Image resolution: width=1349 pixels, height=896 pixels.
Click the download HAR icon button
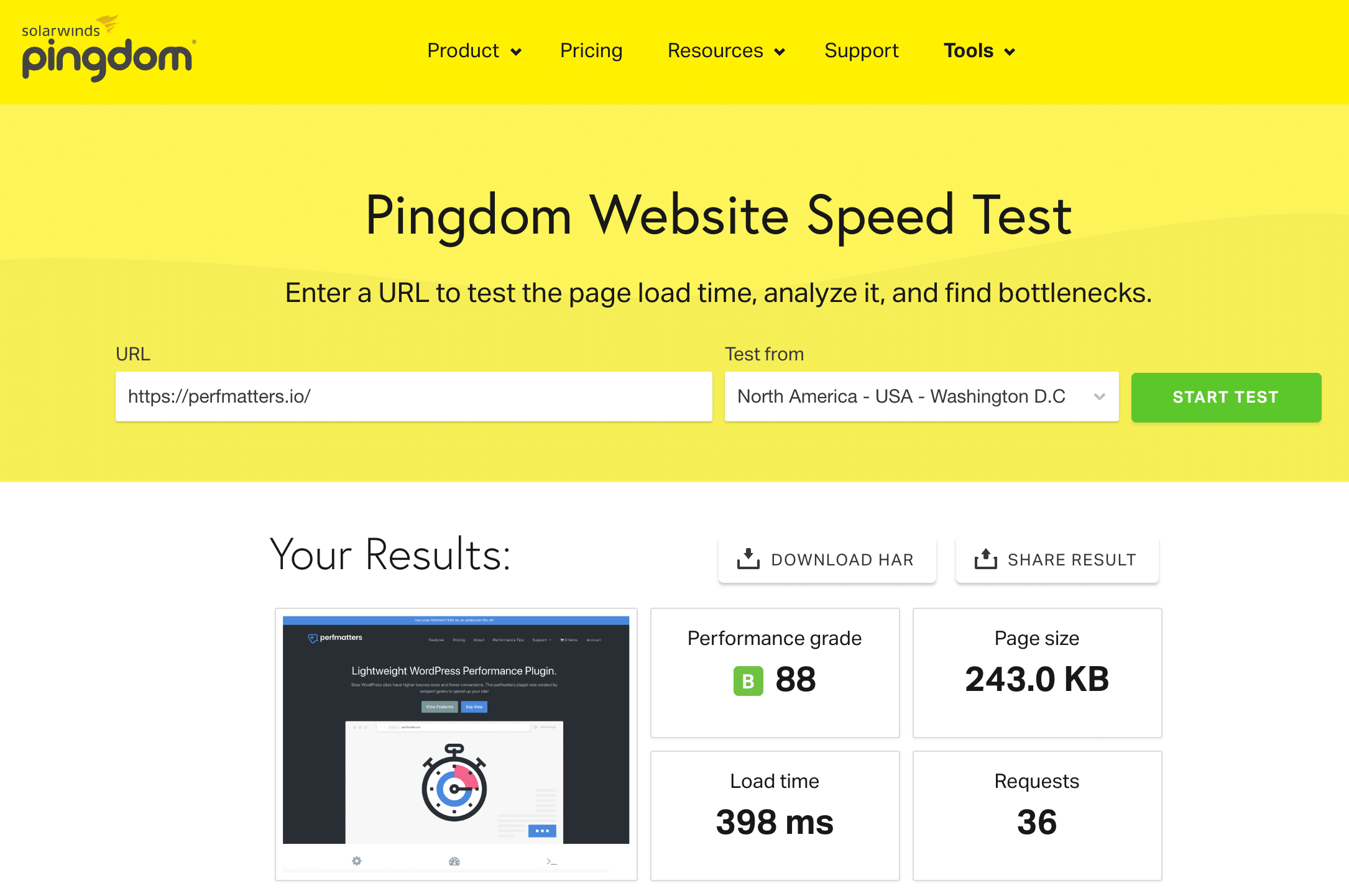pos(747,559)
